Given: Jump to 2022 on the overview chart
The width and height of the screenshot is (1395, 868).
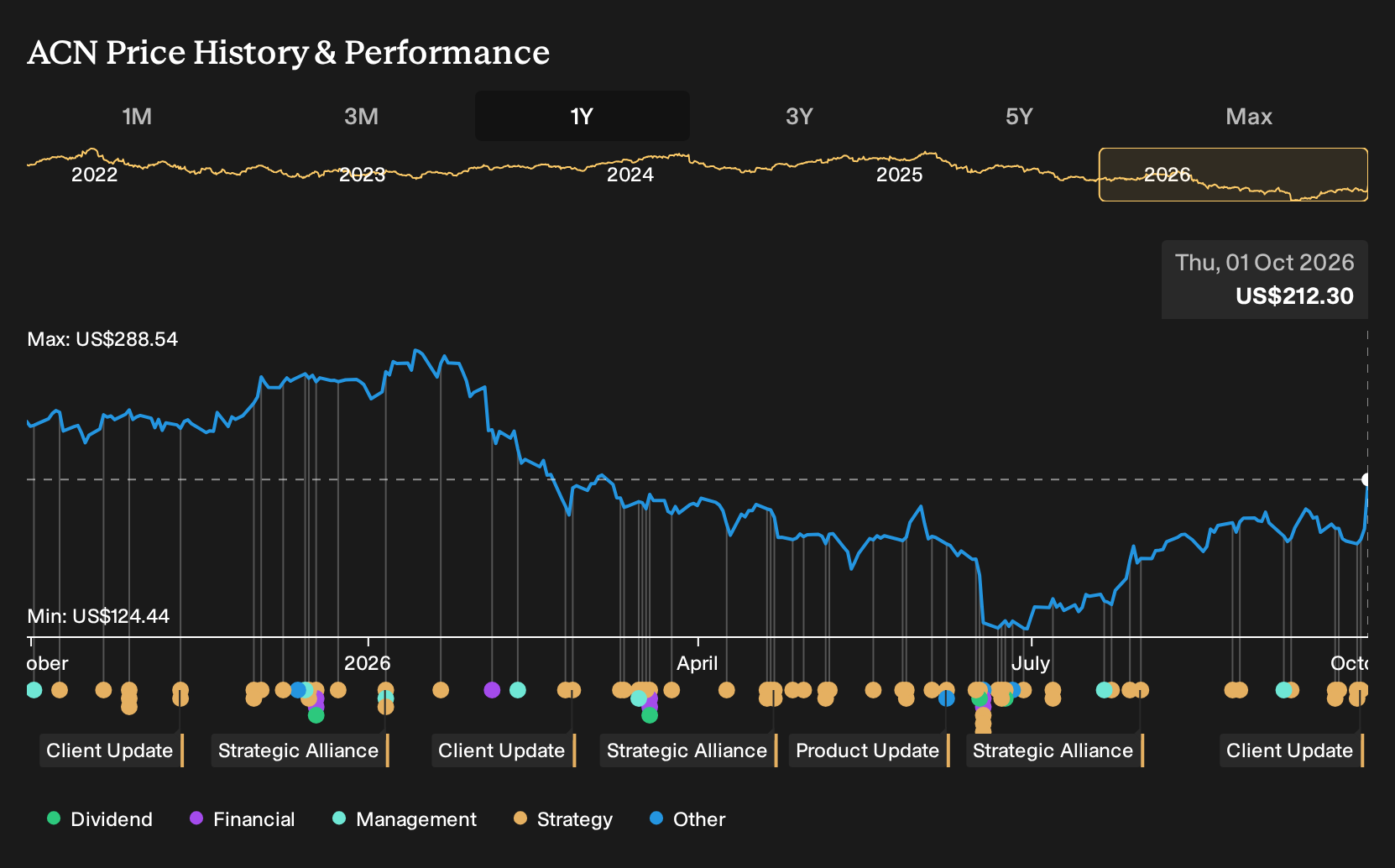Looking at the screenshot, I should (94, 175).
